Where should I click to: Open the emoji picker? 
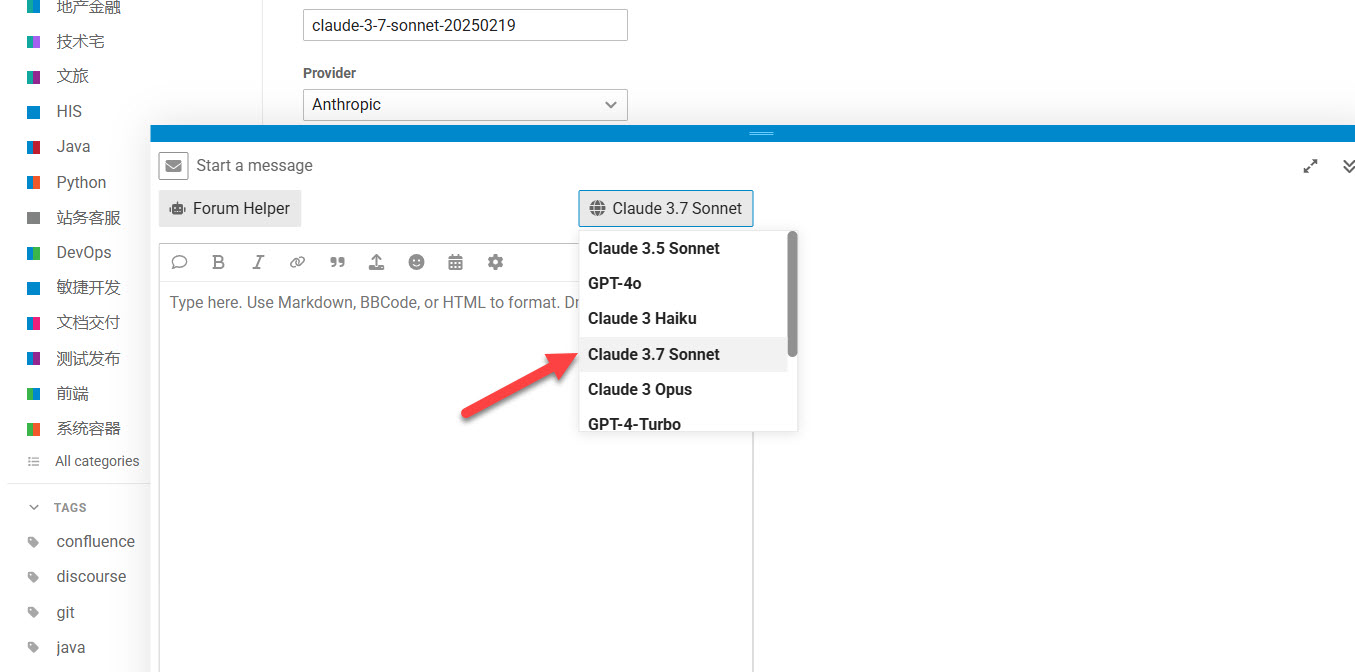click(416, 262)
